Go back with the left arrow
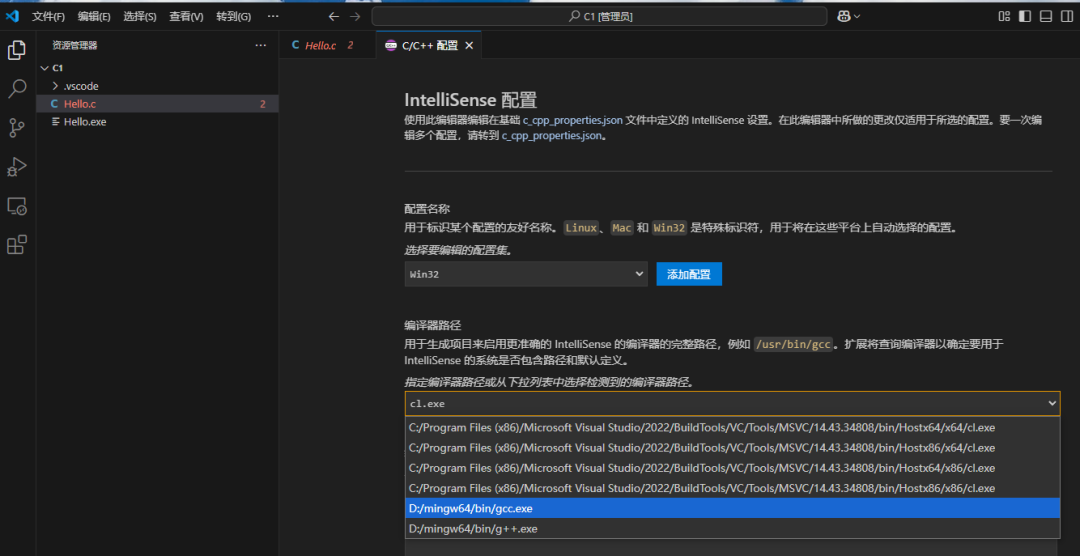The image size is (1080, 556). click(x=333, y=17)
